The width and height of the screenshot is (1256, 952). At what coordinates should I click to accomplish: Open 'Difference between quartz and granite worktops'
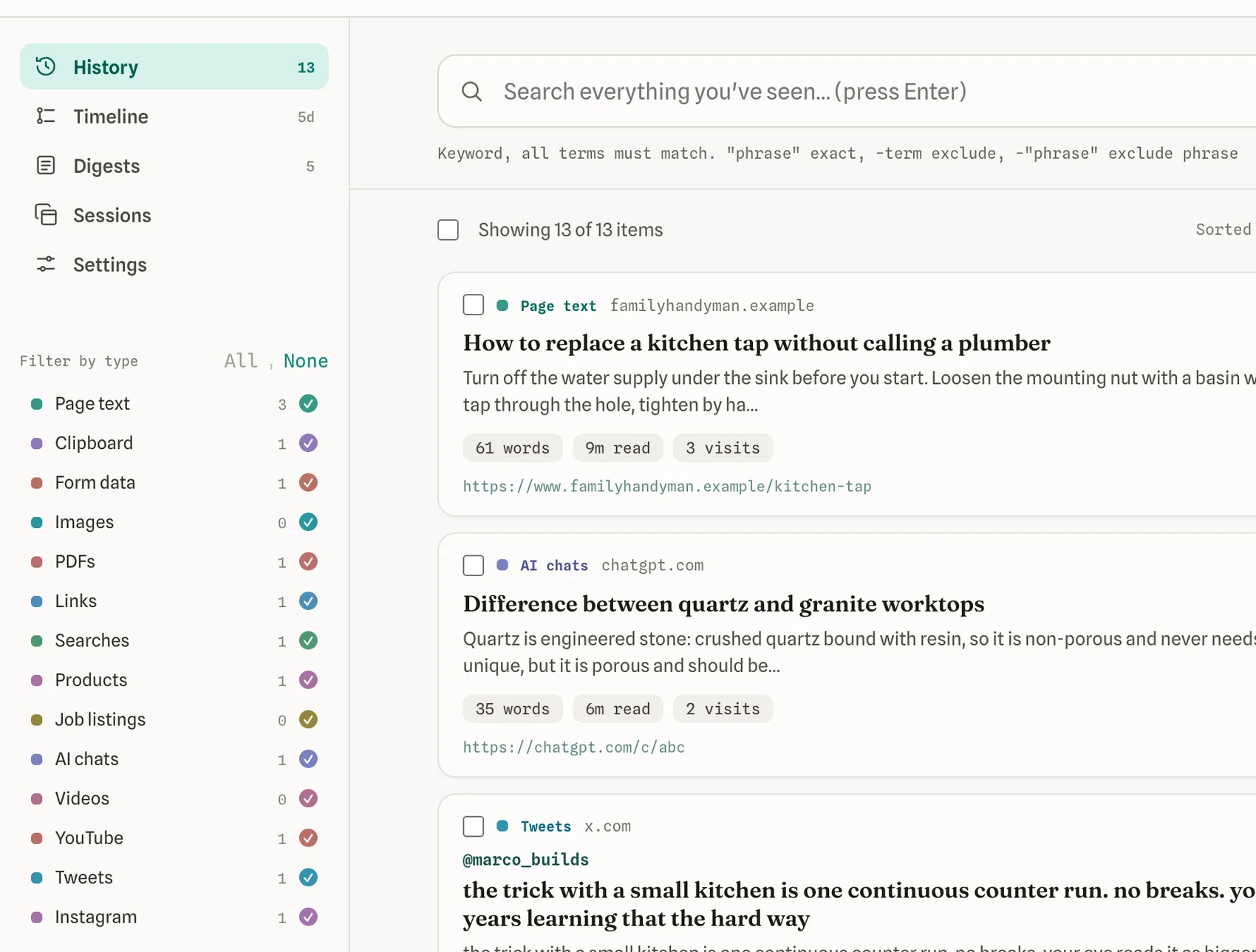click(x=724, y=603)
